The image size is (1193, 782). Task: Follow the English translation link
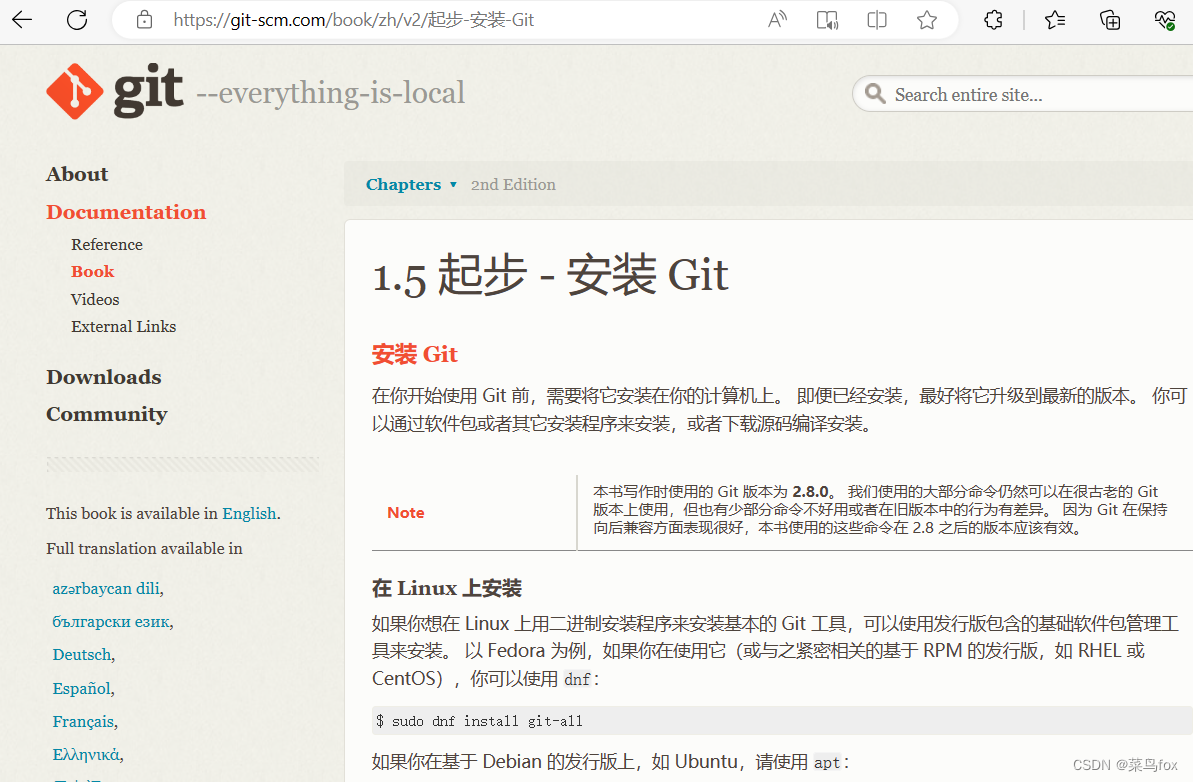click(x=249, y=513)
